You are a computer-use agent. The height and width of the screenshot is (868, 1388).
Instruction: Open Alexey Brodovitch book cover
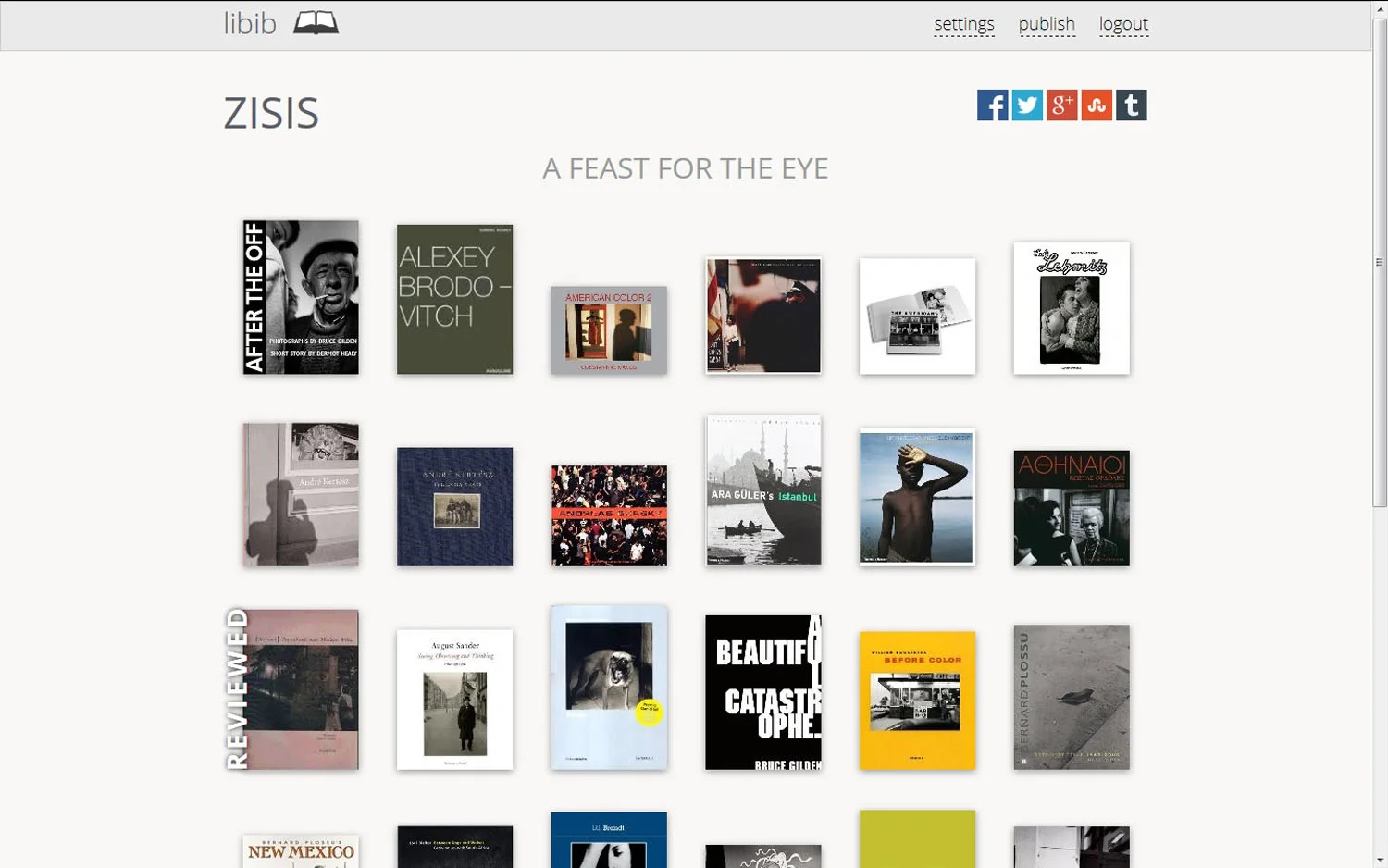[454, 300]
